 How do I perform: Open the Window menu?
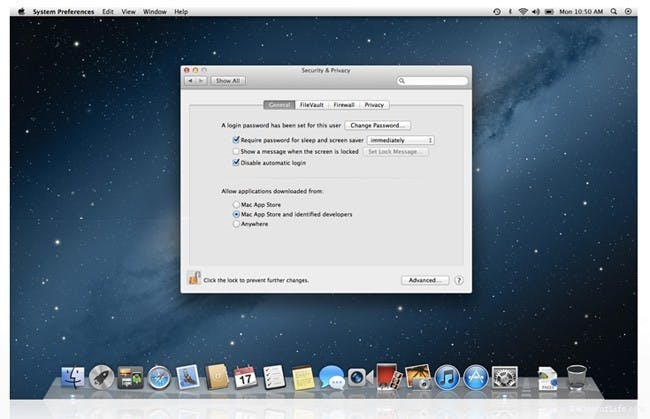155,12
